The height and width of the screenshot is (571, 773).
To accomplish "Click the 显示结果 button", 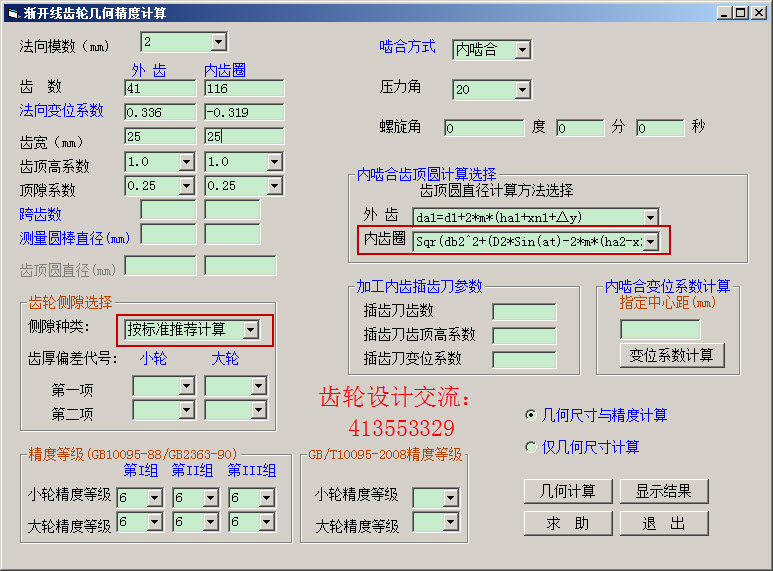I will tap(664, 491).
